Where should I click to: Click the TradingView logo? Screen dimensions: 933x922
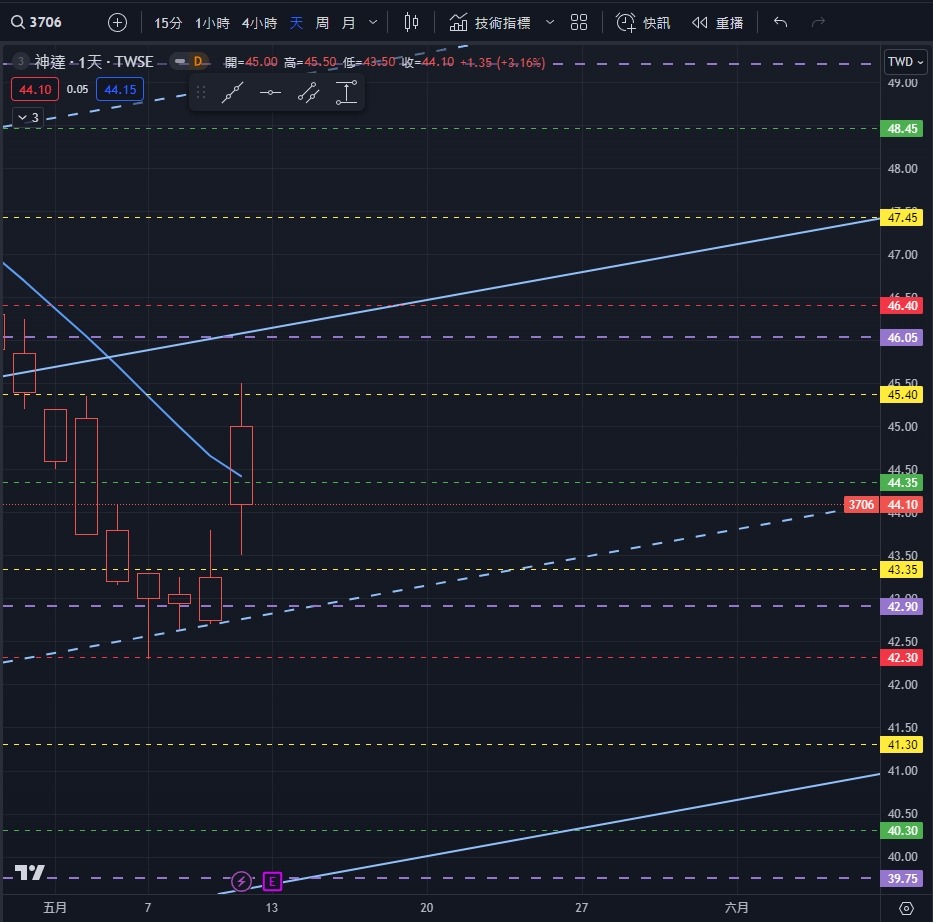tap(30, 873)
